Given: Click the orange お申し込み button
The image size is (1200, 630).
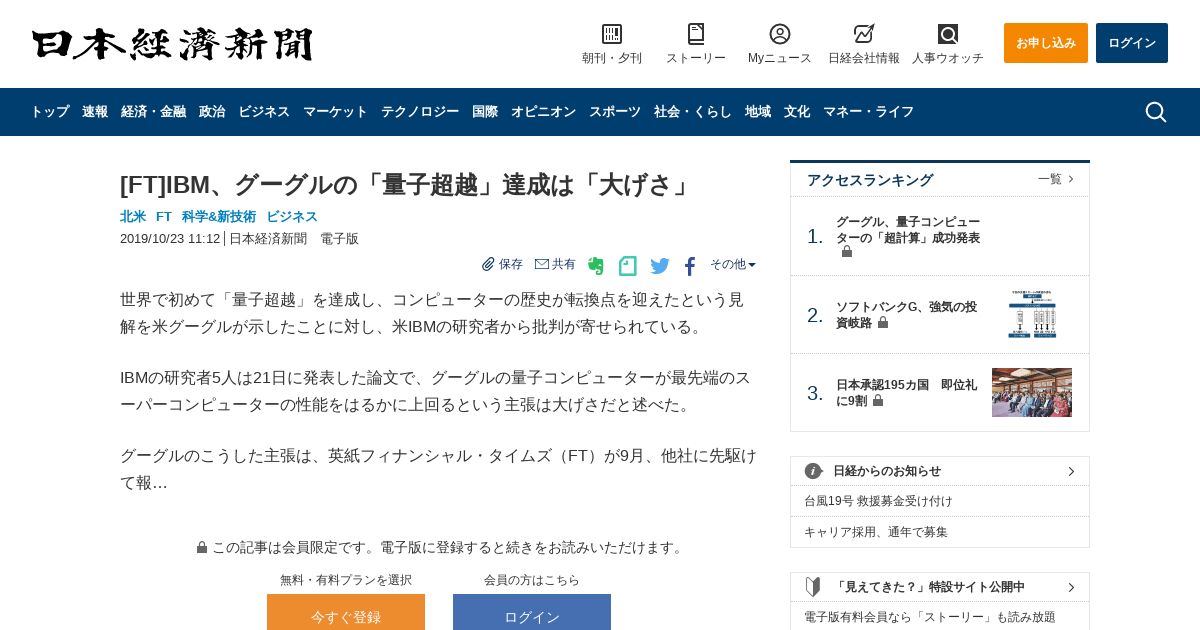Looking at the screenshot, I should point(1046,43).
